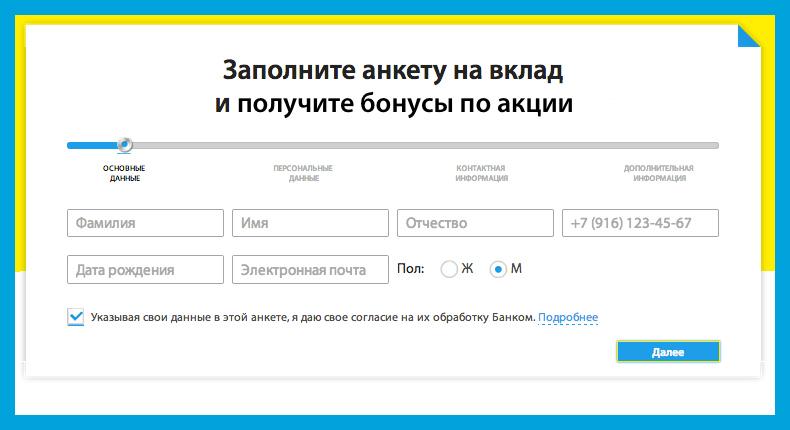This screenshot has height=430, width=790.
Task: Click the phone field +7 (916) 123-45-67
Action: coord(640,223)
